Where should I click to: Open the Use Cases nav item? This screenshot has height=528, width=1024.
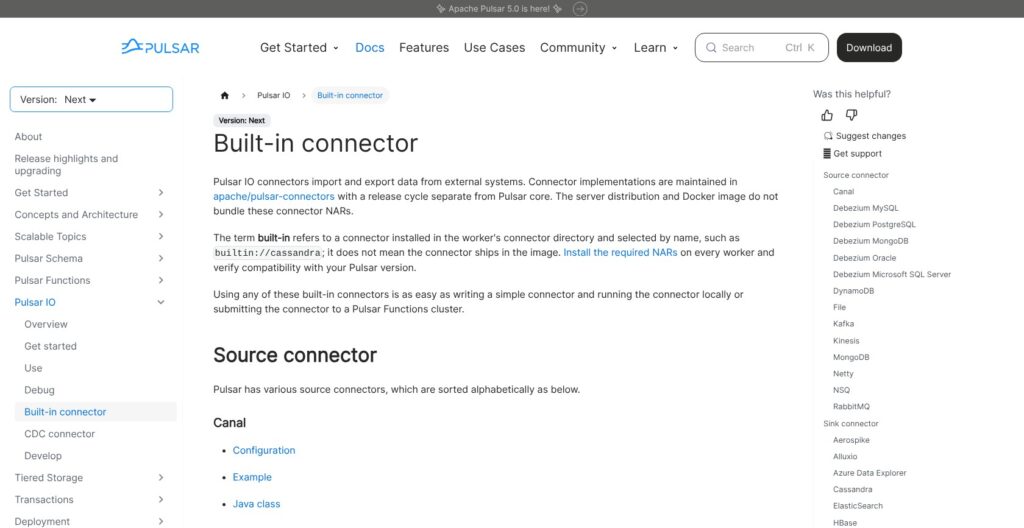[x=494, y=48]
